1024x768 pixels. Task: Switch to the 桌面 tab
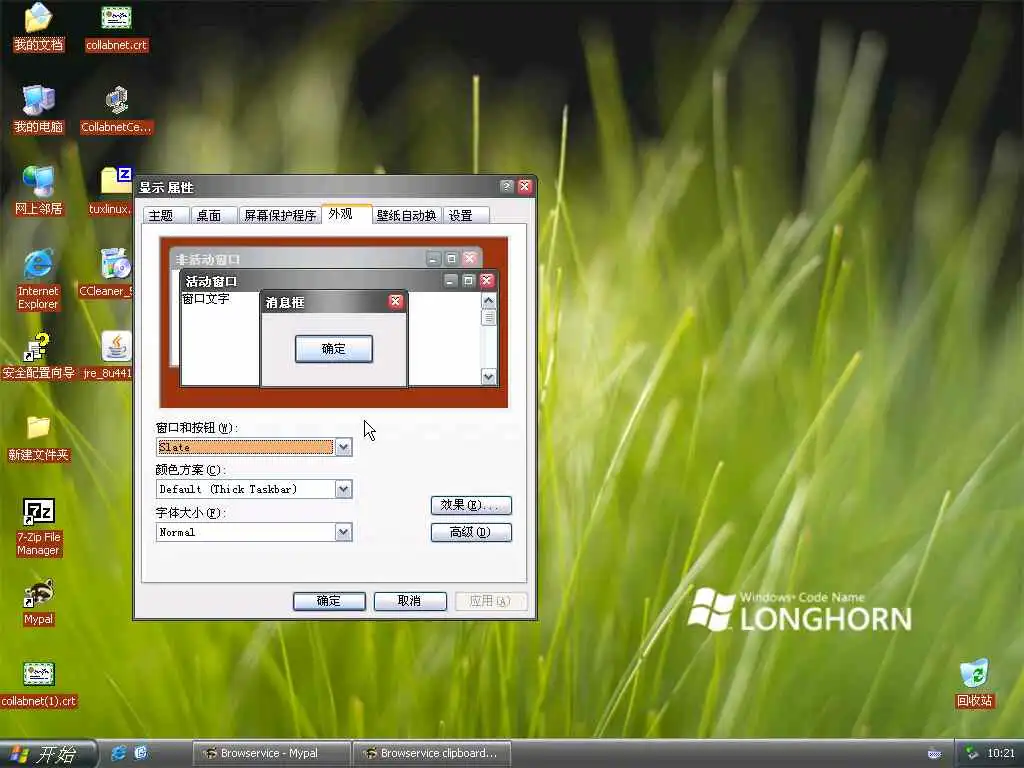click(x=214, y=216)
